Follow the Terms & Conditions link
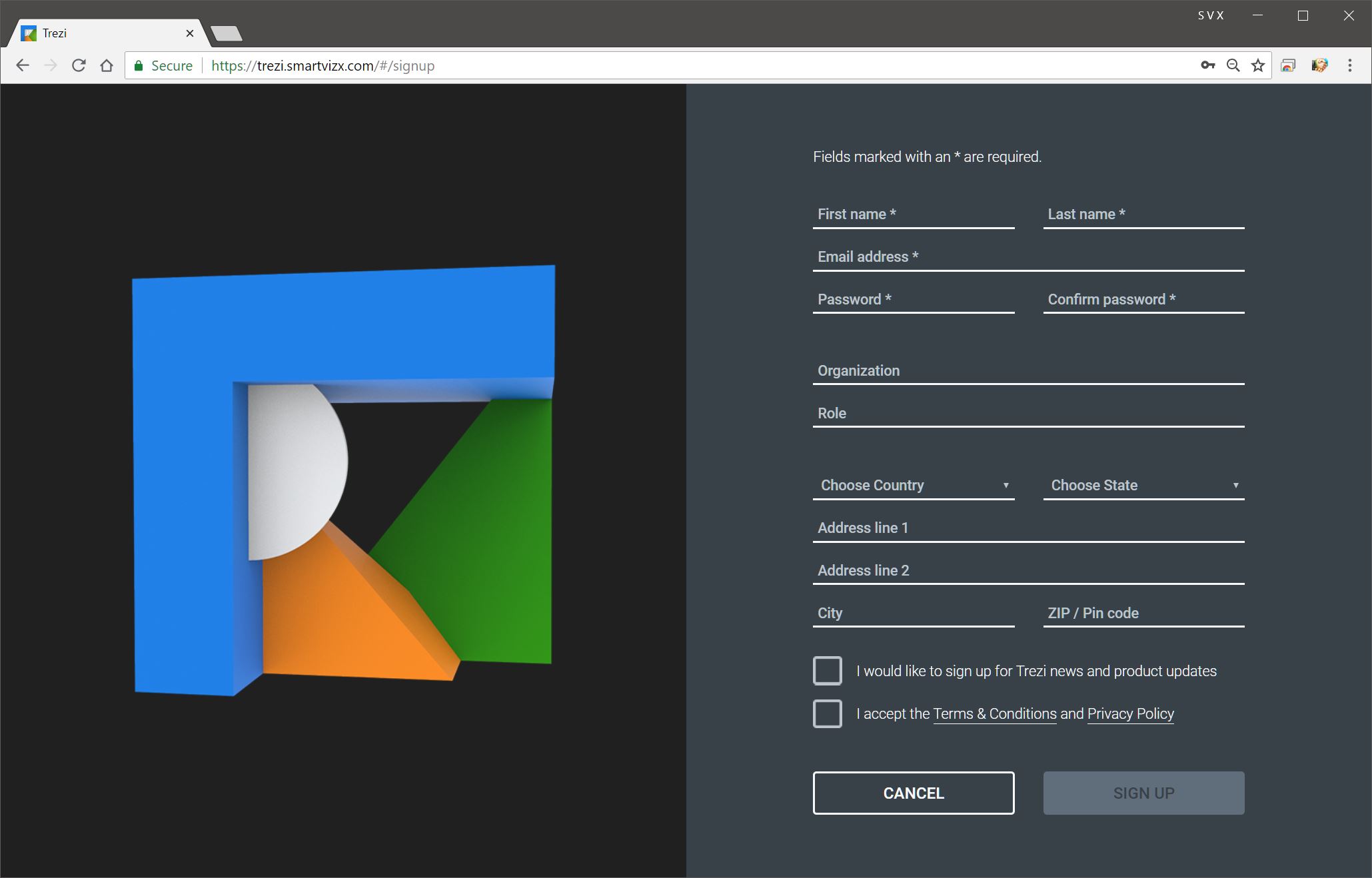 pos(994,713)
